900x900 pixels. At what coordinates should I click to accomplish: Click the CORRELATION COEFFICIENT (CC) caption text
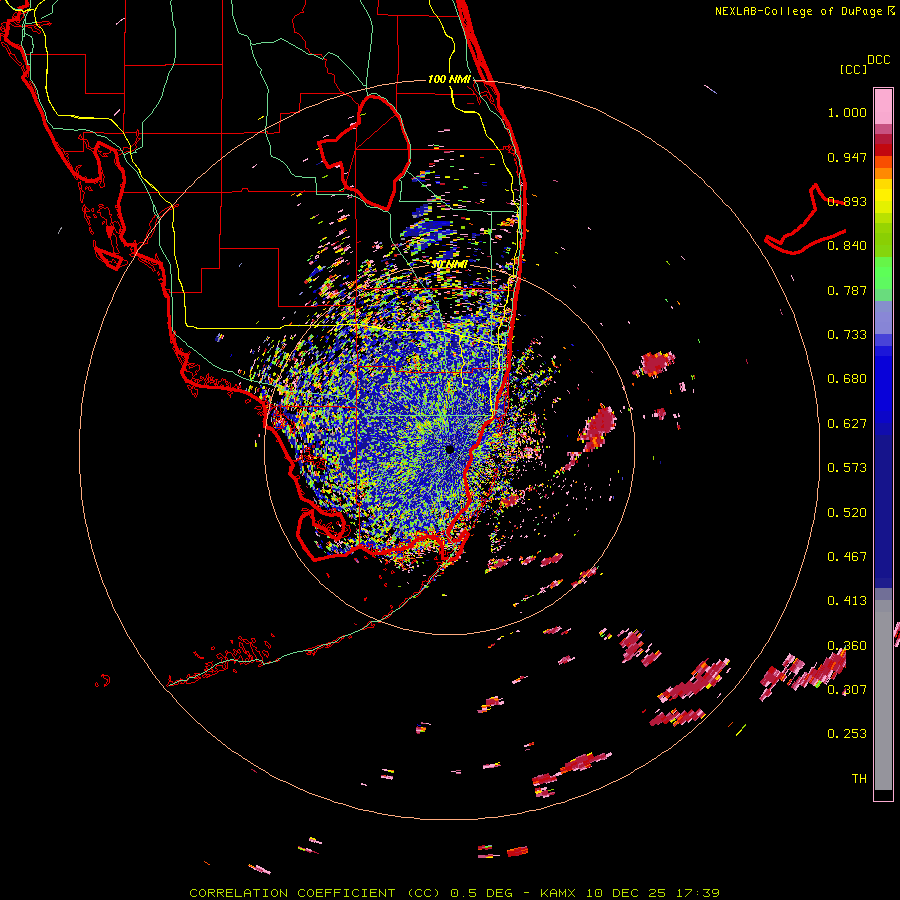pyautogui.click(x=315, y=893)
